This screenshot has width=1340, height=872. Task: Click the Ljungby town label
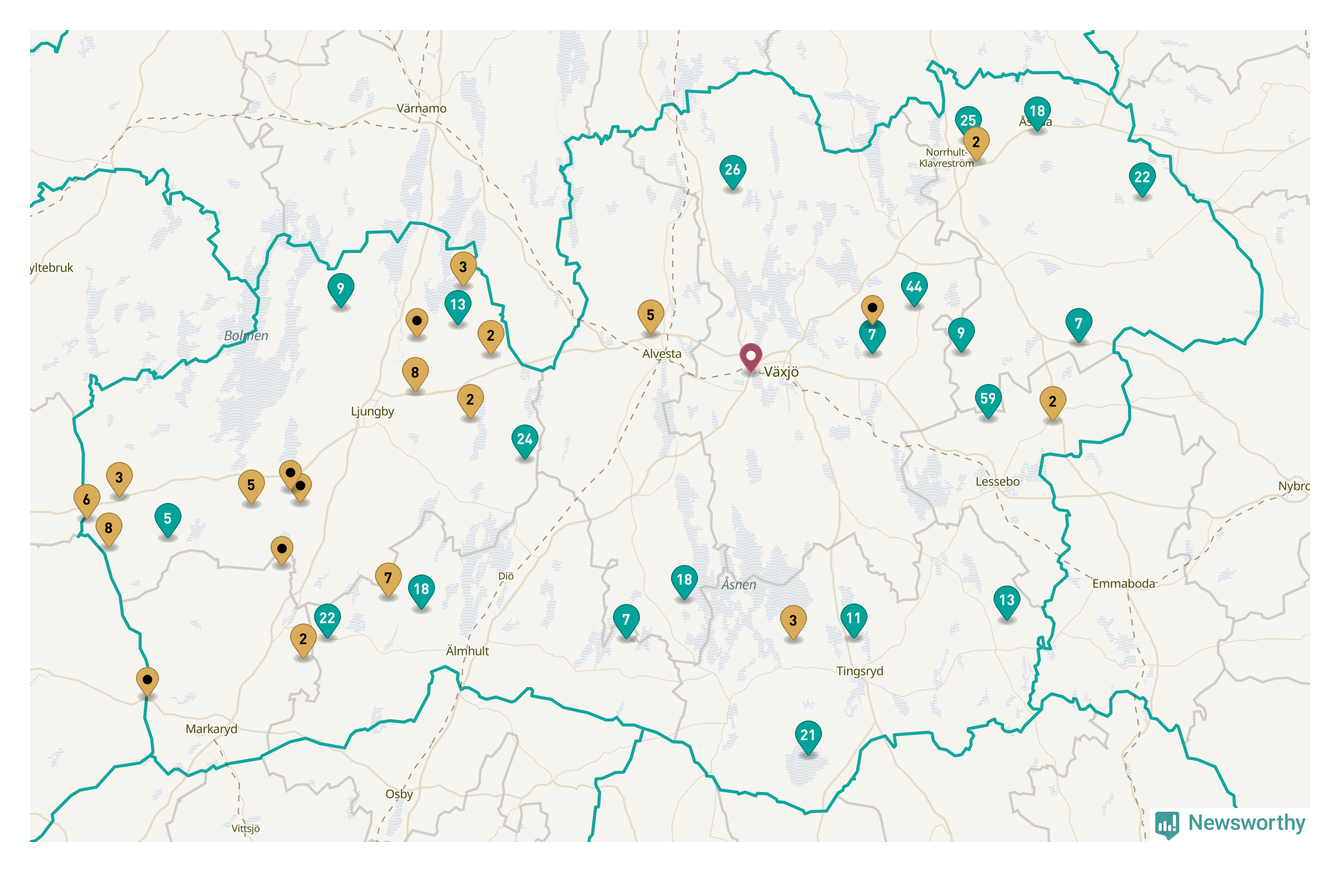click(372, 411)
